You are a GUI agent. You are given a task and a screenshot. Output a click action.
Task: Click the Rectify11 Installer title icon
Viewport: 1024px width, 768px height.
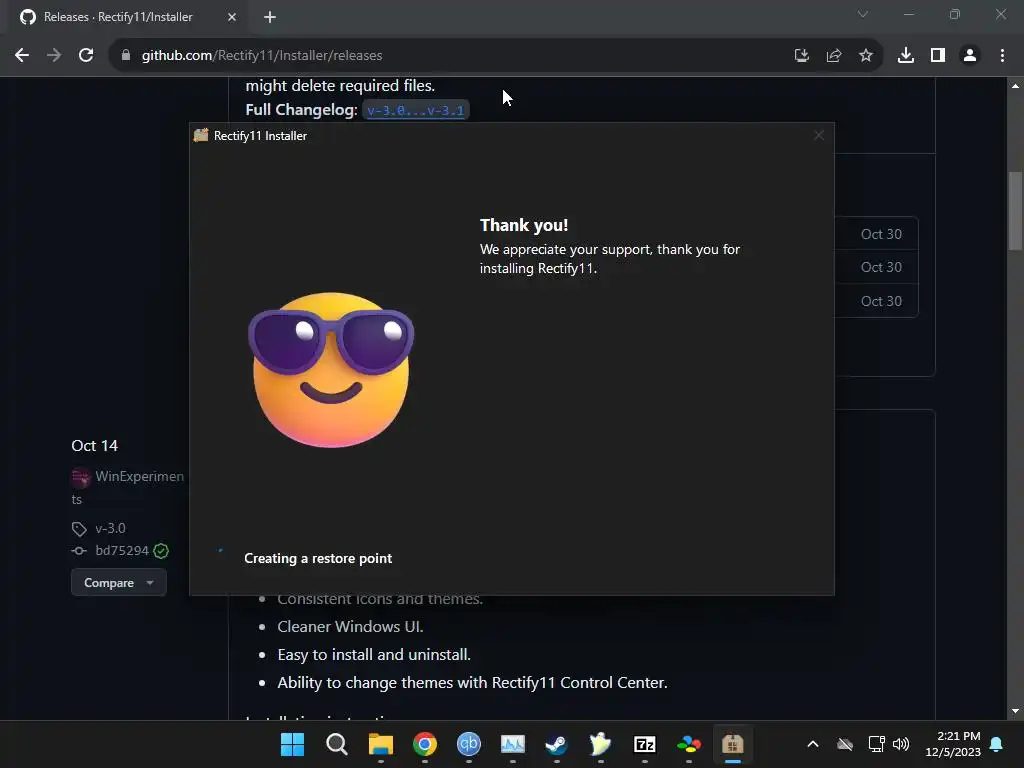pos(201,135)
